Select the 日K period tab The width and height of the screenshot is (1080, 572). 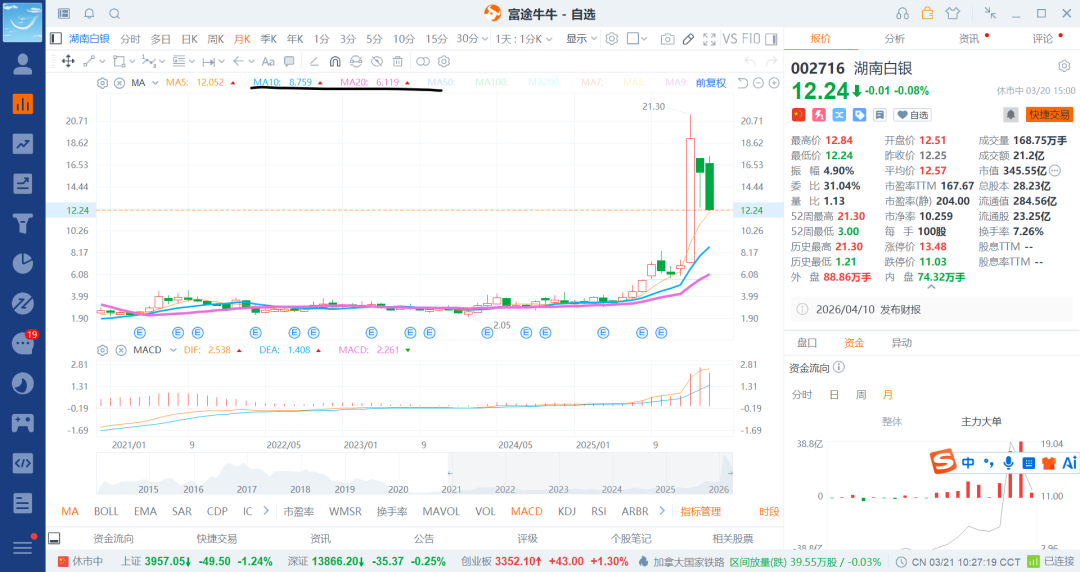[x=189, y=39]
